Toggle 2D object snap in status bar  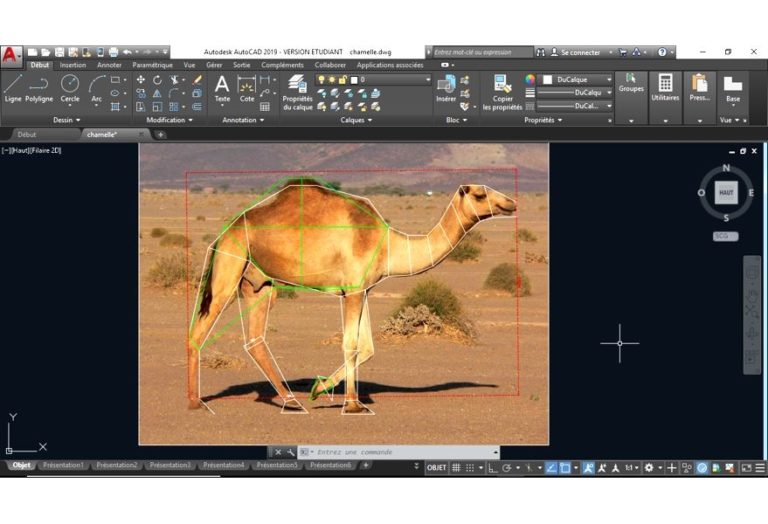click(565, 468)
